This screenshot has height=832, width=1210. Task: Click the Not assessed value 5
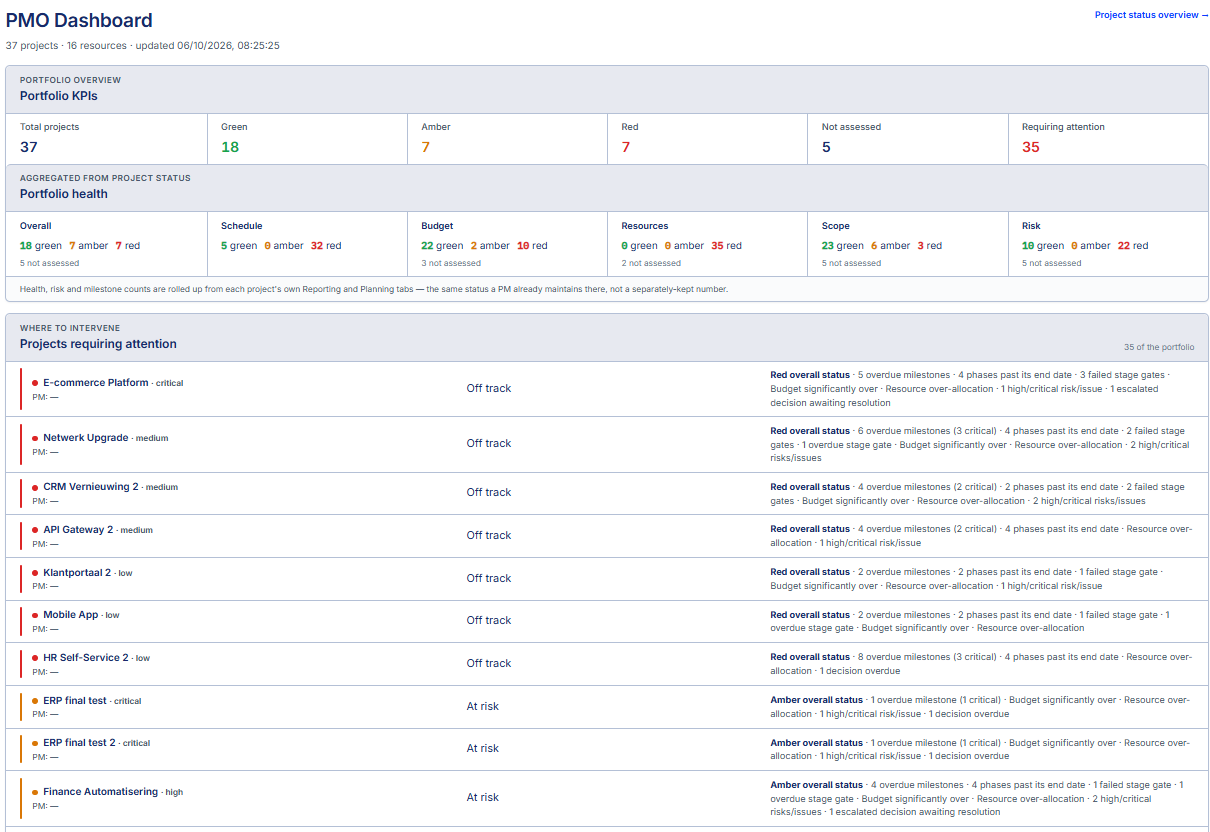[x=826, y=147]
